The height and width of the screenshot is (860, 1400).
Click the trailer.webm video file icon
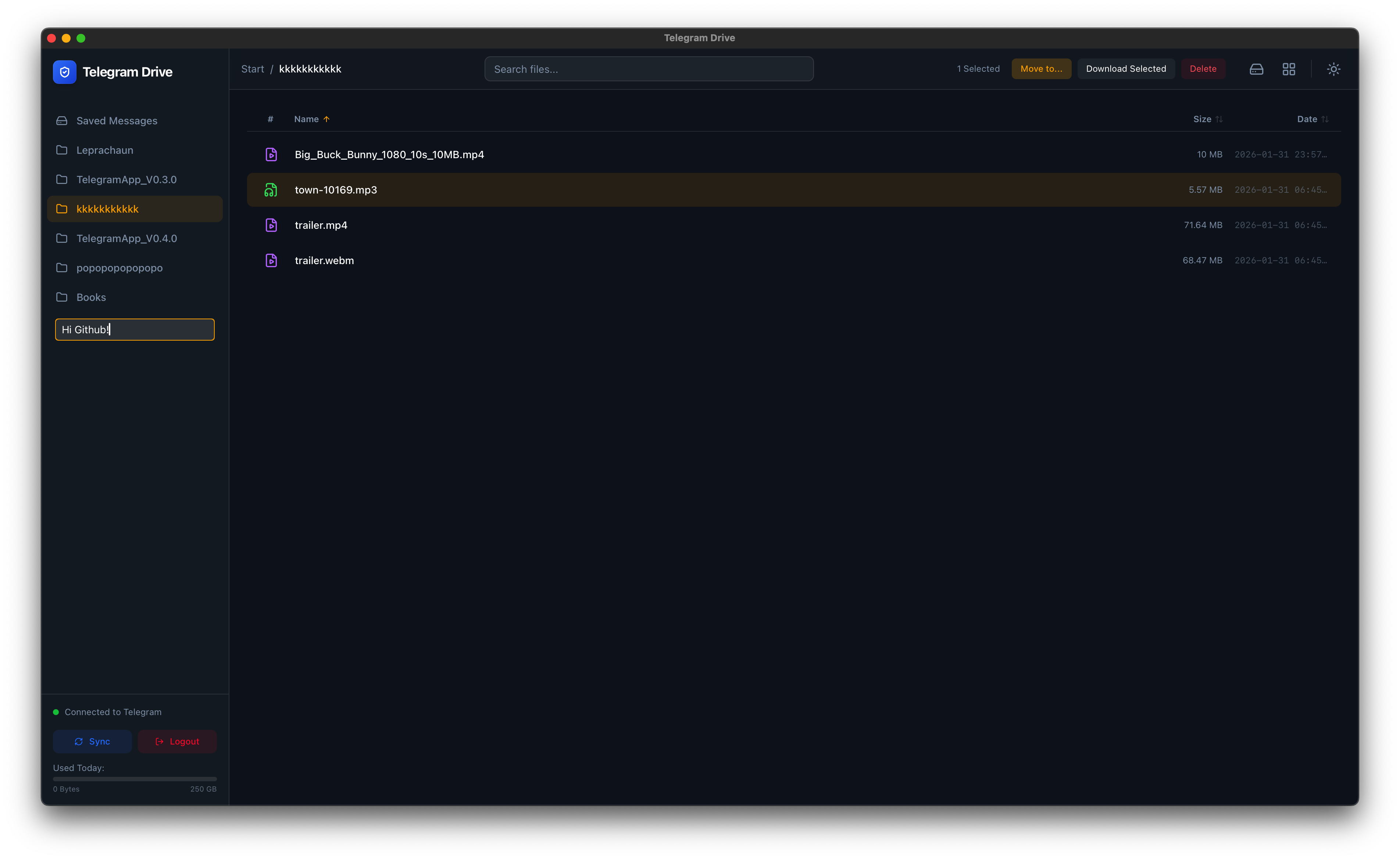click(x=271, y=260)
